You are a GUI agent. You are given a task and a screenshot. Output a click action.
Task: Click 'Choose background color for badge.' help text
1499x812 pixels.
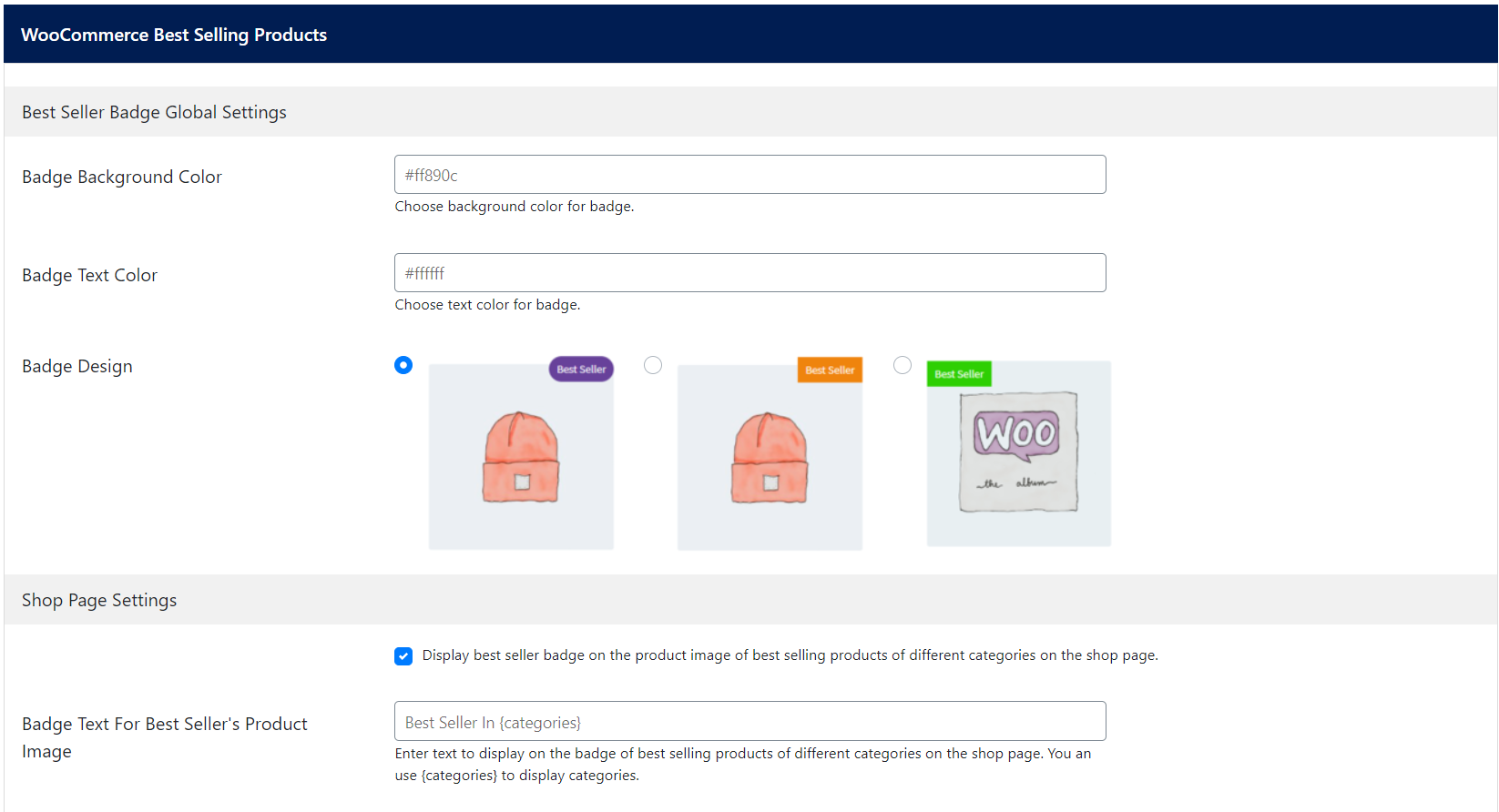pos(515,207)
